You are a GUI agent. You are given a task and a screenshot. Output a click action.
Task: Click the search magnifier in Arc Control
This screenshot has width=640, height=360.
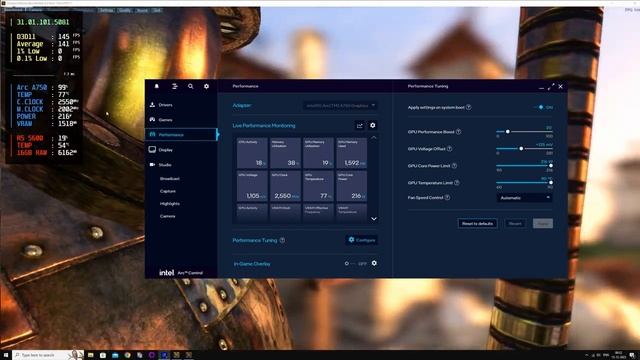coord(191,86)
